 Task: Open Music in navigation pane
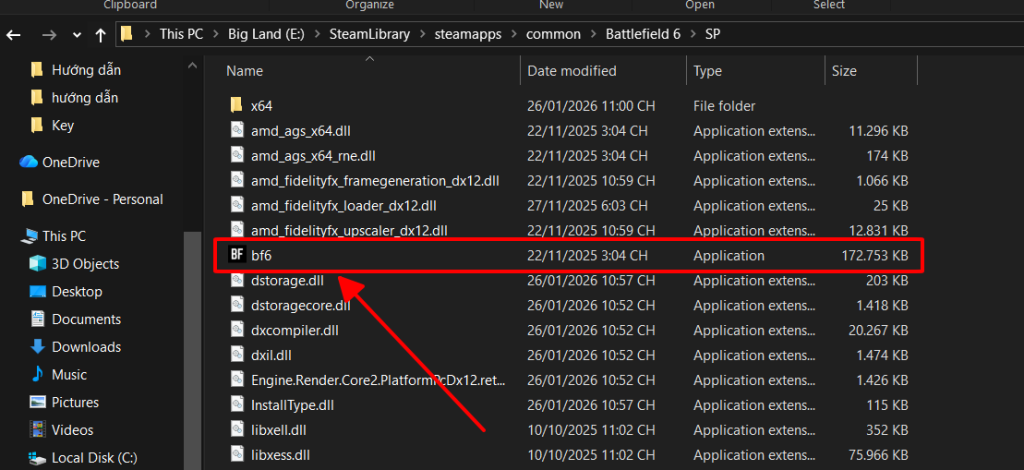pyautogui.click(x=69, y=375)
